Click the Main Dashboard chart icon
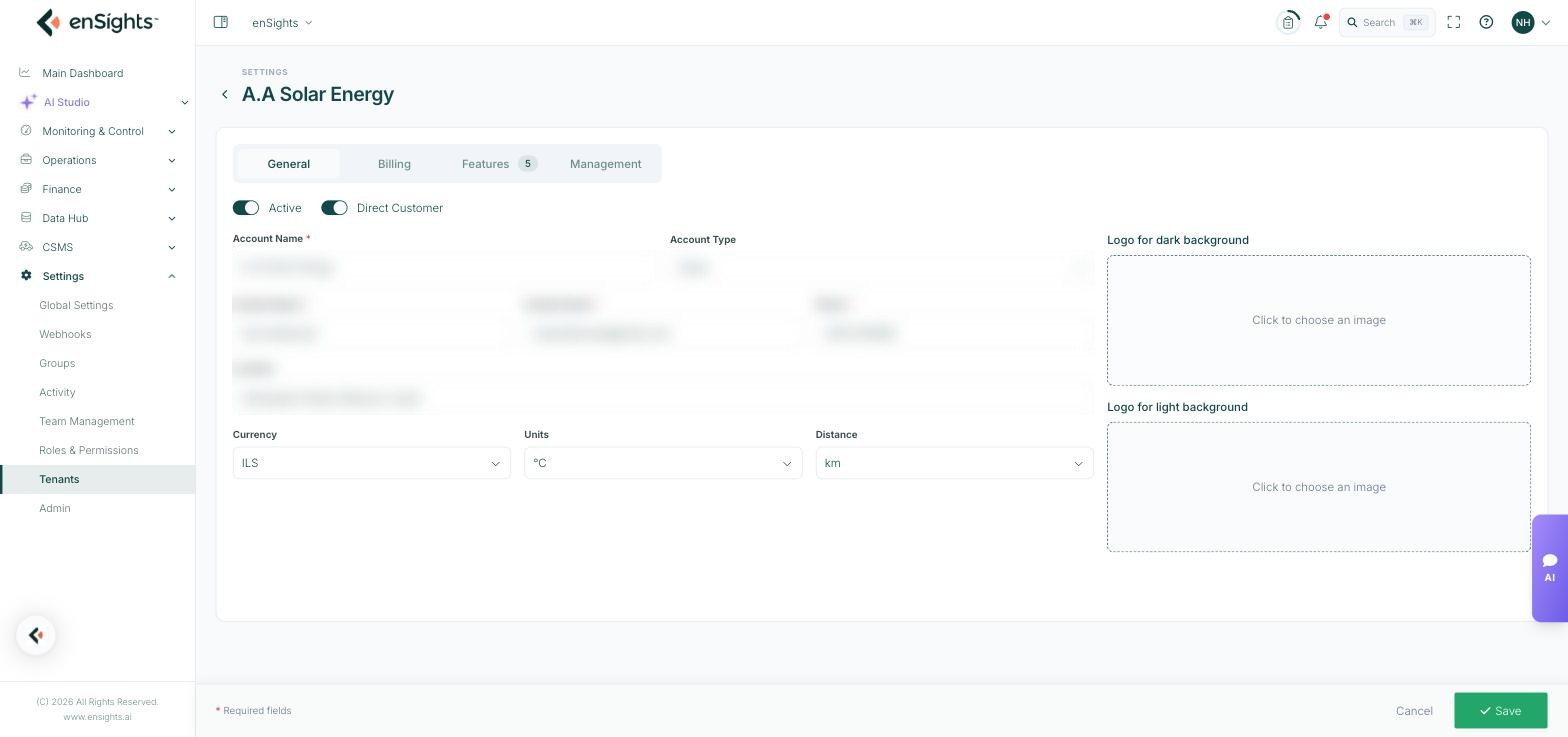Viewport: 1568px width, 737px height. (x=25, y=73)
